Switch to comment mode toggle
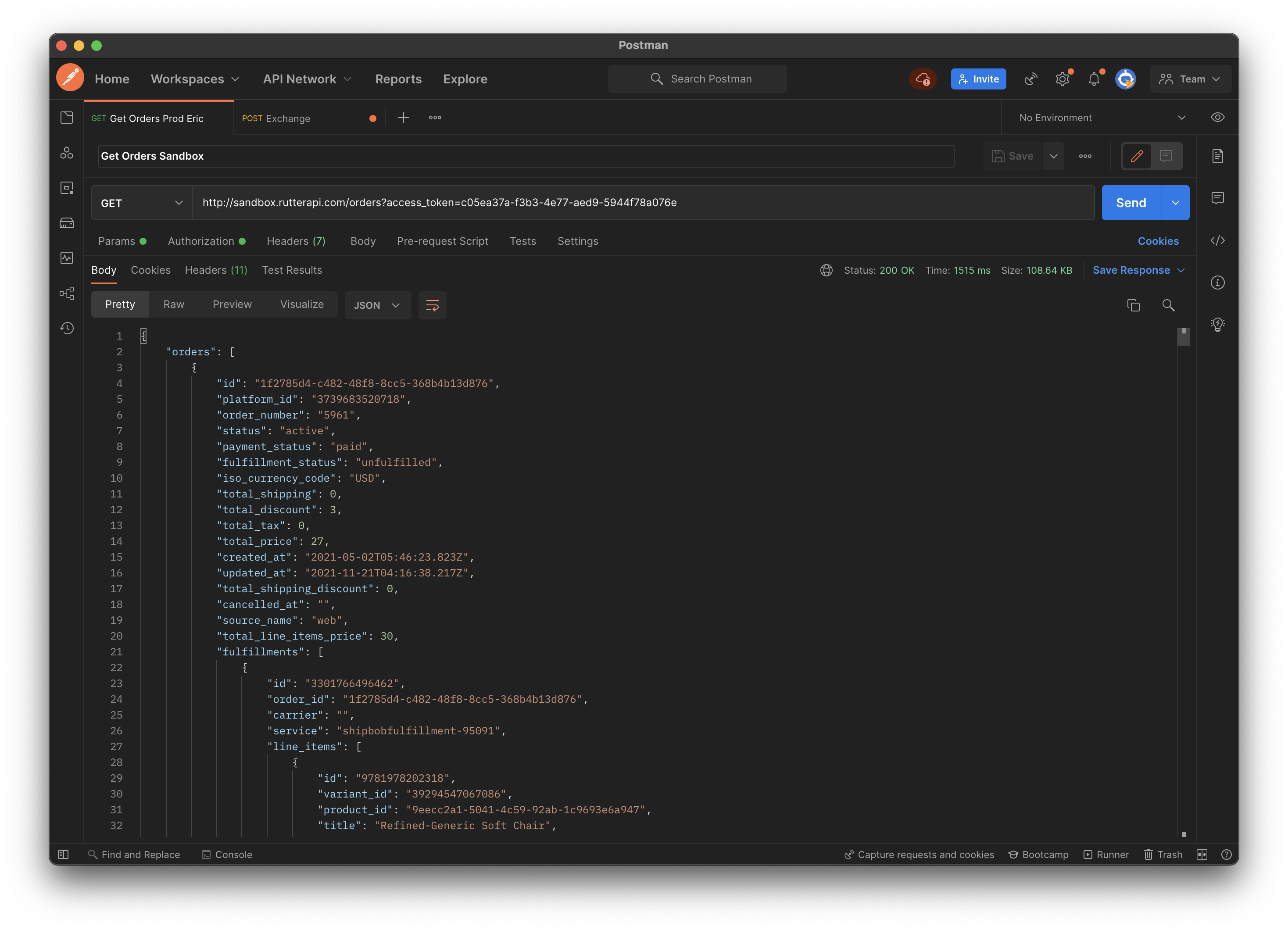1288x930 pixels. 1166,156
